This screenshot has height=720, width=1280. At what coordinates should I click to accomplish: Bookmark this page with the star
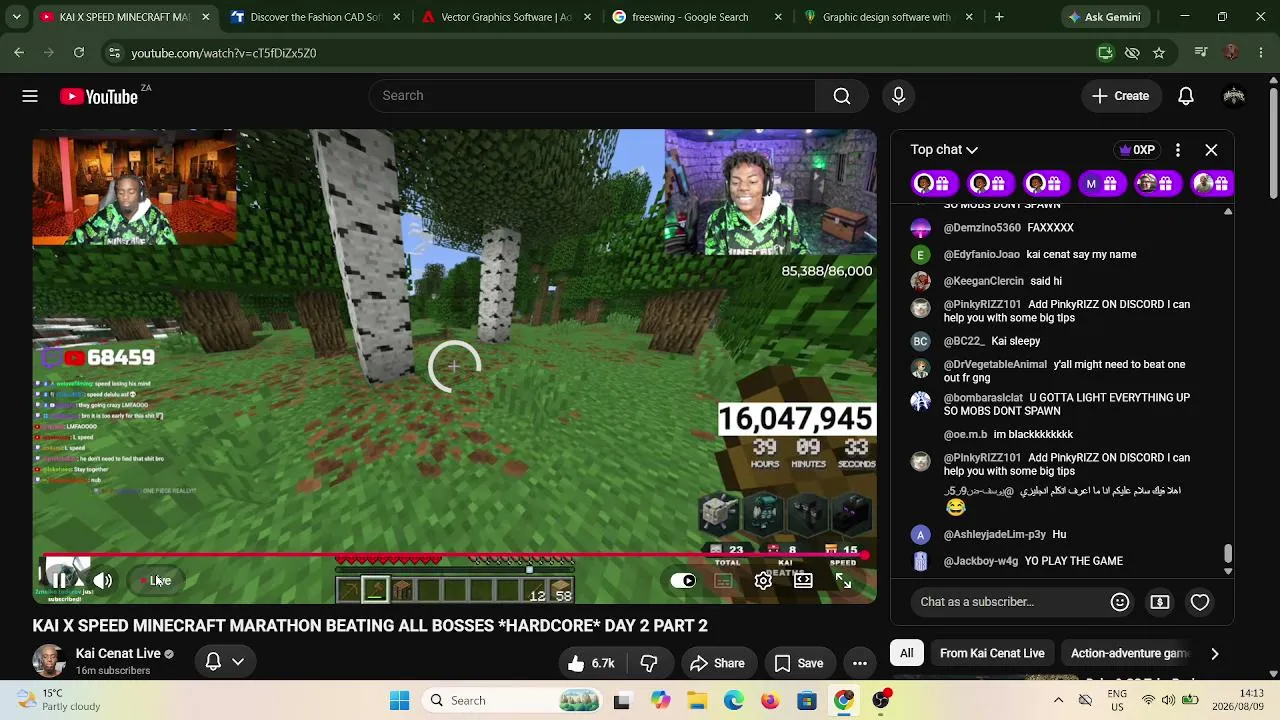click(1159, 53)
